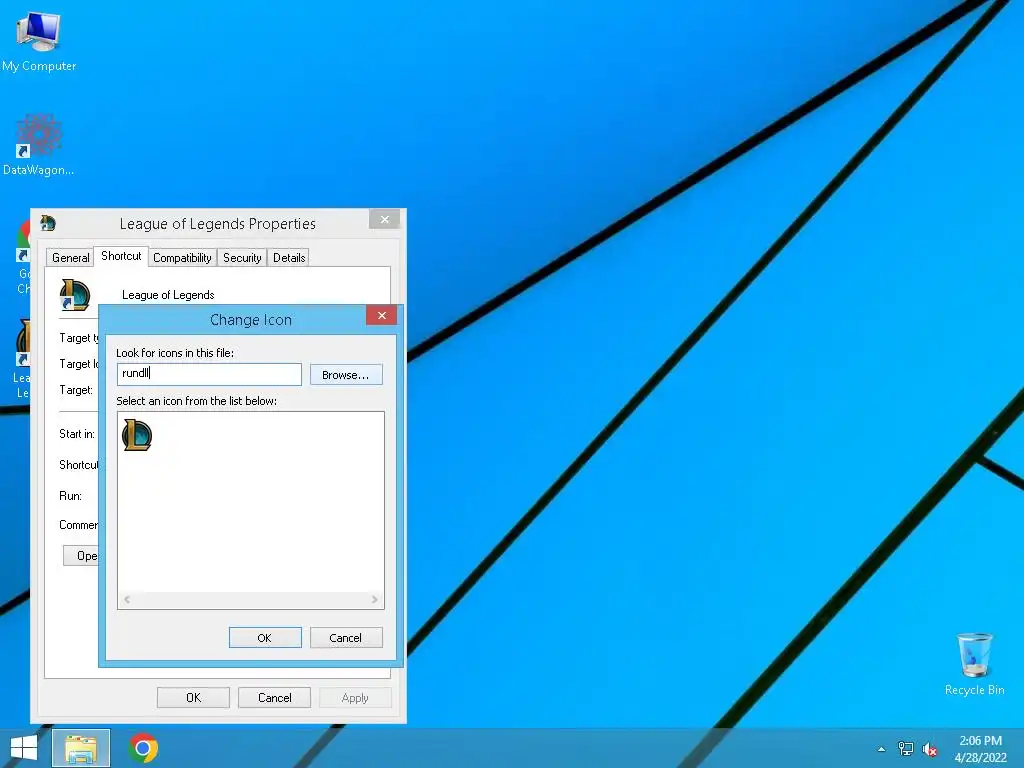
Task: Close the League of Legends Properties window
Action: tap(385, 219)
